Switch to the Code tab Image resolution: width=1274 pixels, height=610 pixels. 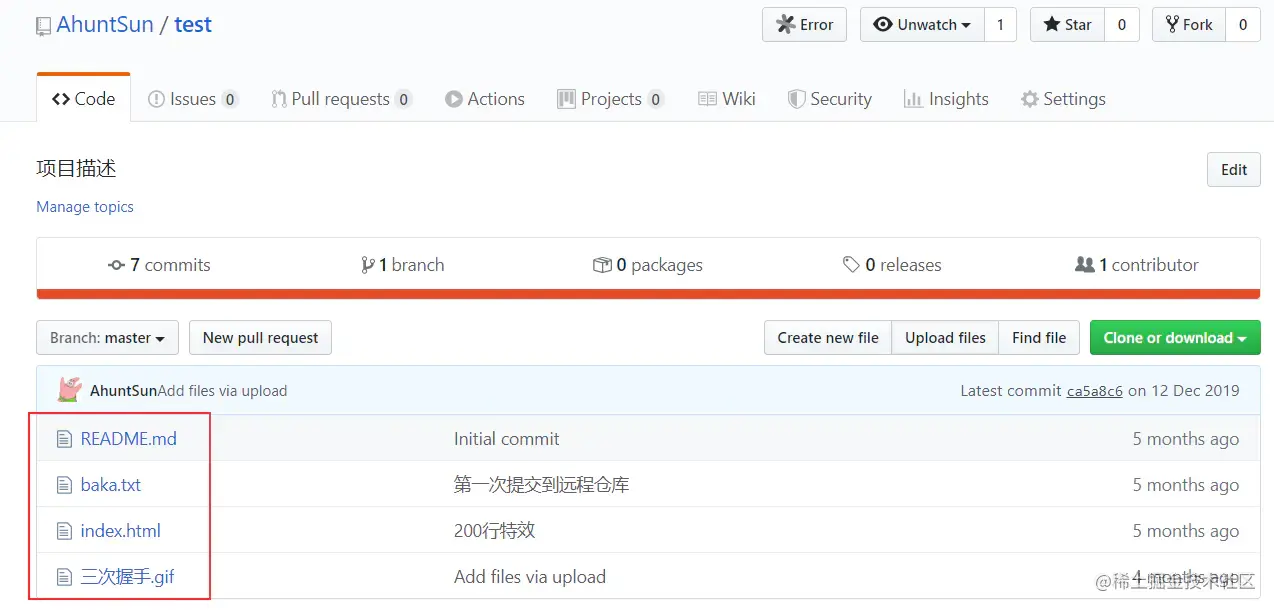[84, 99]
